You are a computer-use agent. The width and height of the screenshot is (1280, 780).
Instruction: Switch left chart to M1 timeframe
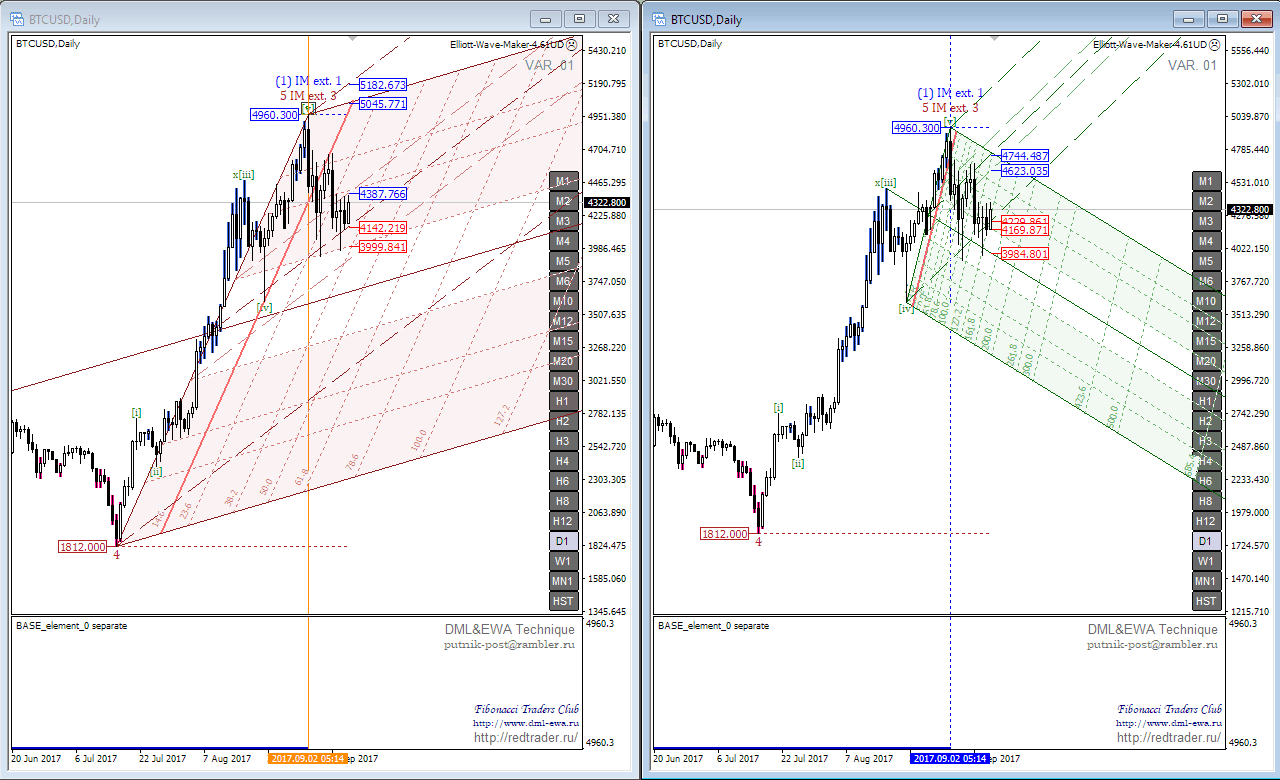563,181
